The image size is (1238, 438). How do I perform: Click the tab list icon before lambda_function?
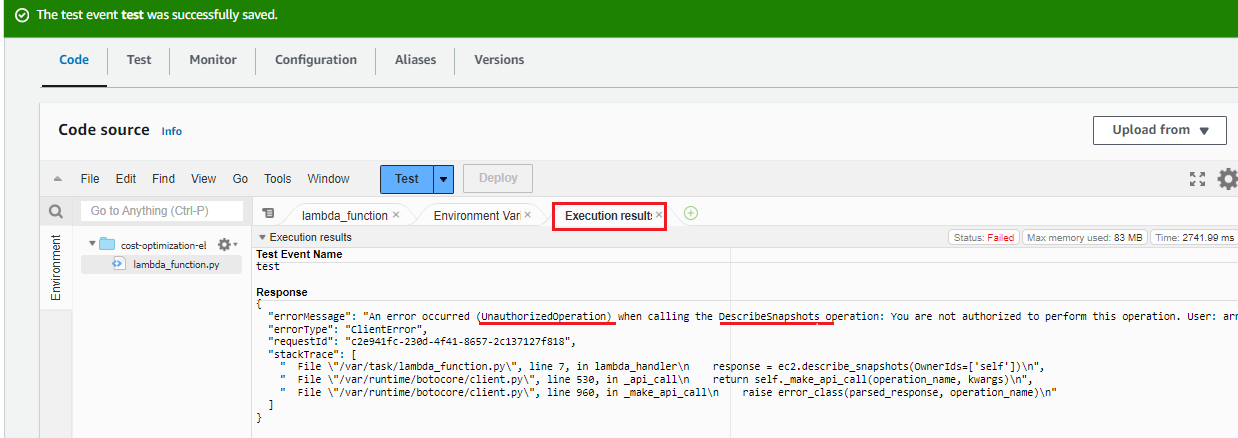268,214
